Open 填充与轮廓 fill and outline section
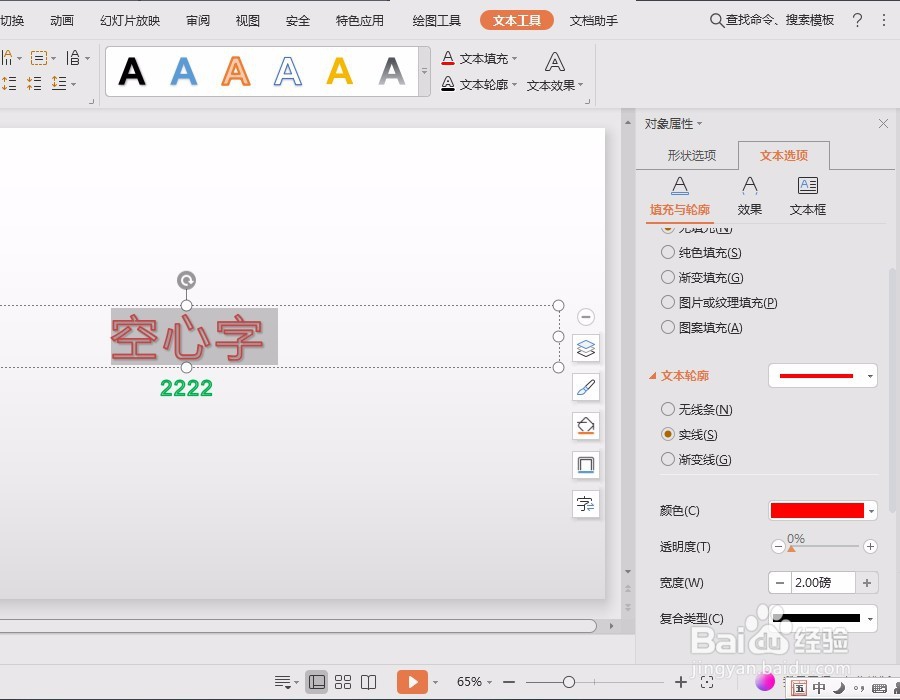900x700 pixels. (680, 197)
